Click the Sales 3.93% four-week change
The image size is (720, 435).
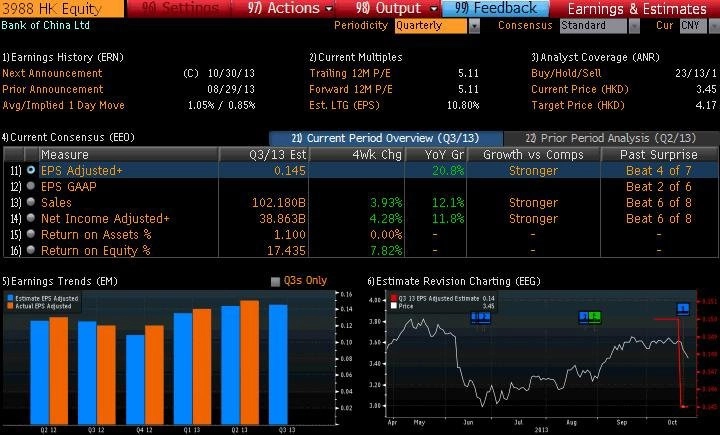[386, 203]
